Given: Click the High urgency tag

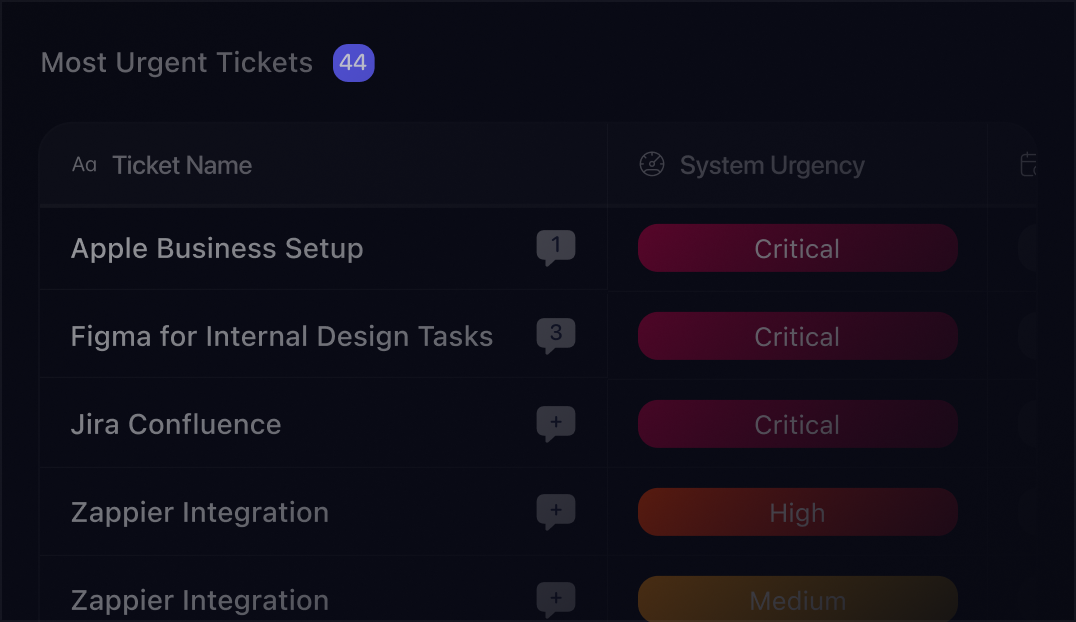Looking at the screenshot, I should [x=797, y=512].
